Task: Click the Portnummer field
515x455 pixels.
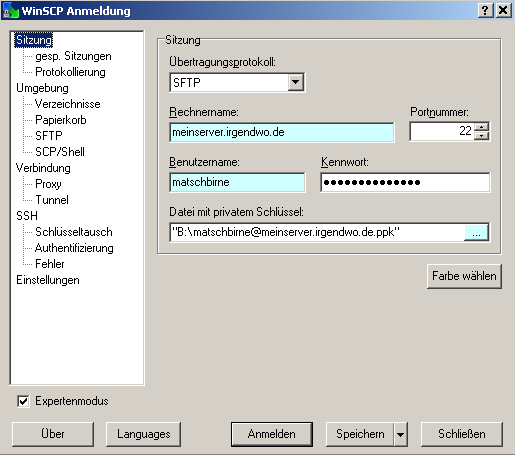Action: pos(442,131)
